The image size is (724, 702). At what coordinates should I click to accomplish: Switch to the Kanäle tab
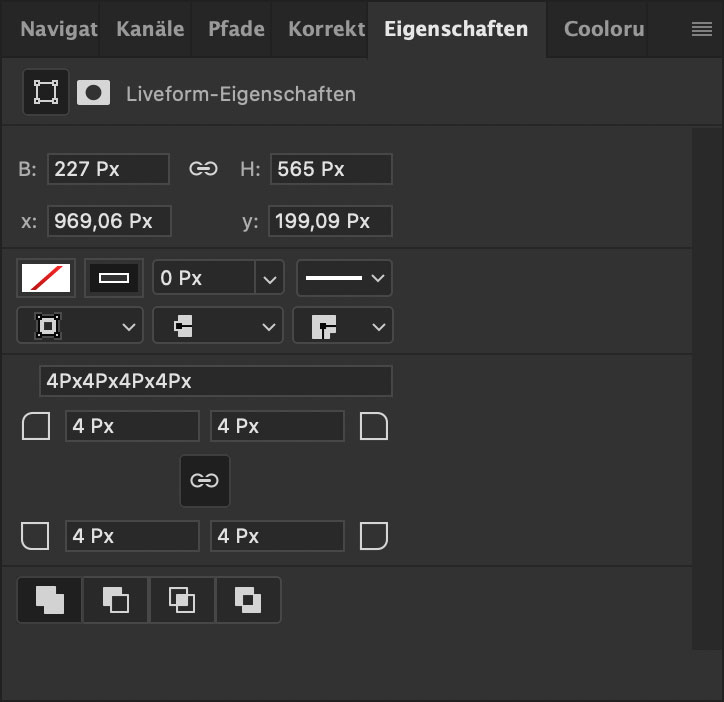pos(150,29)
